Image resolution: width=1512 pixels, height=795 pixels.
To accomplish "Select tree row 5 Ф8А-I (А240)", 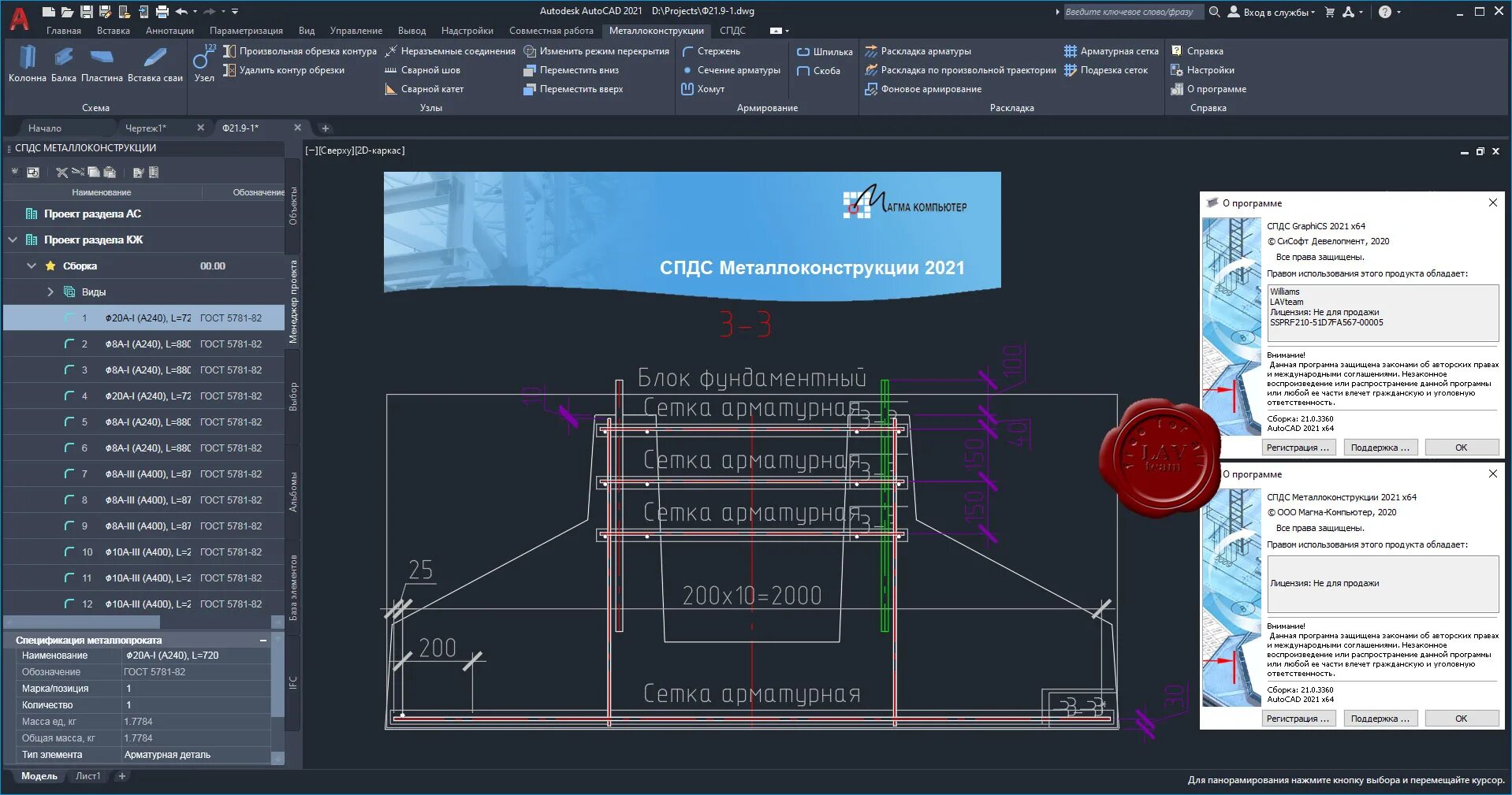I will coord(143,422).
